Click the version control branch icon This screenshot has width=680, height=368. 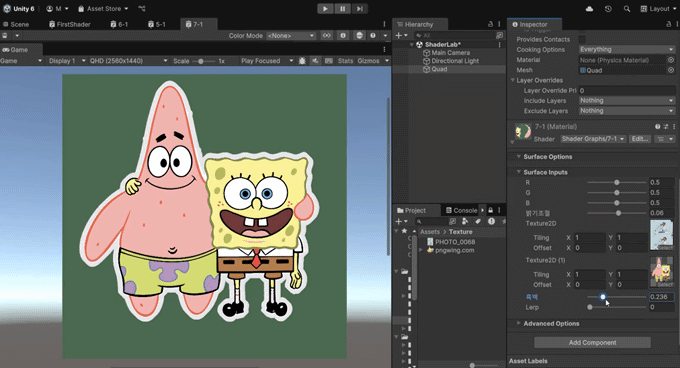pyautogui.click(x=142, y=9)
